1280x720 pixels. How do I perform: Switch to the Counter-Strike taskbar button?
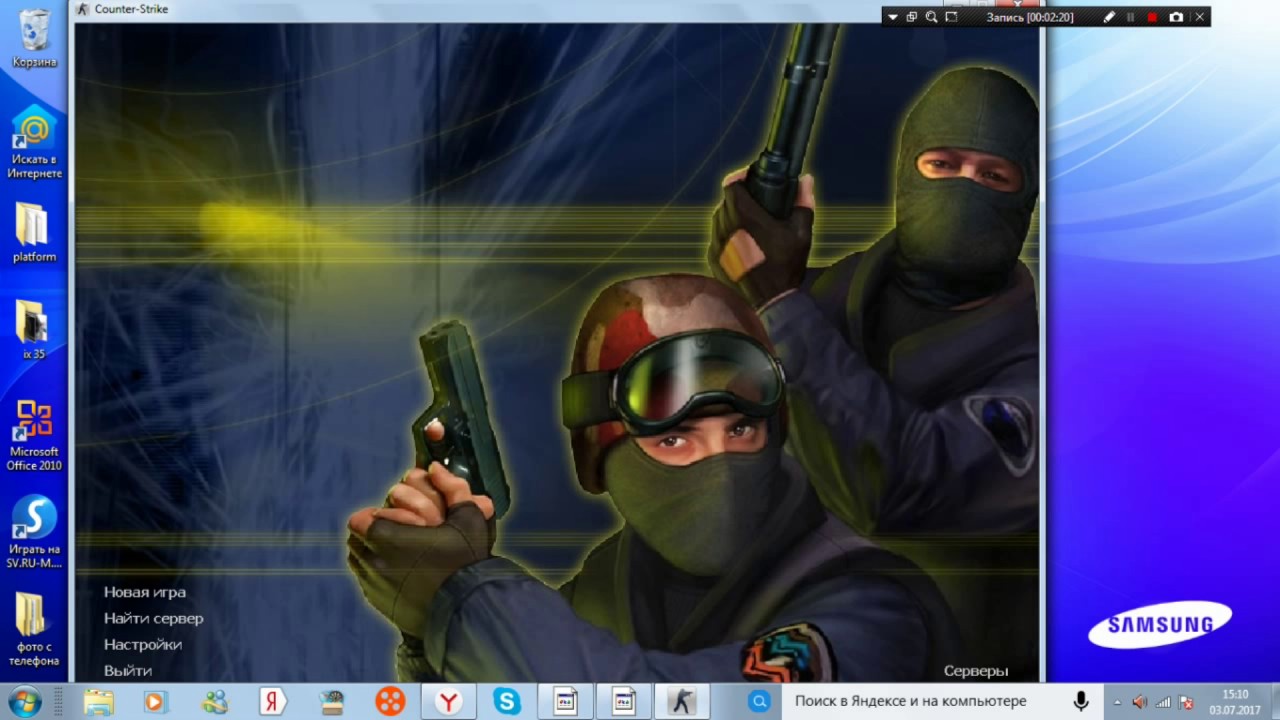click(x=682, y=701)
